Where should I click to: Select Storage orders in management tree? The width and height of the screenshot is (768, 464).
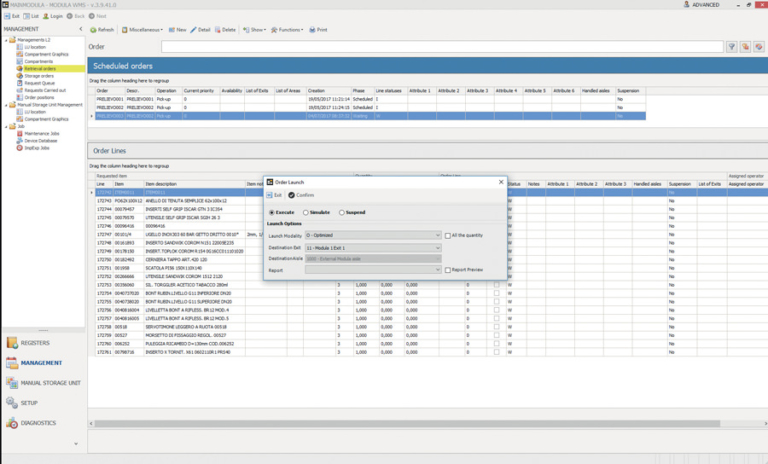pos(39,76)
